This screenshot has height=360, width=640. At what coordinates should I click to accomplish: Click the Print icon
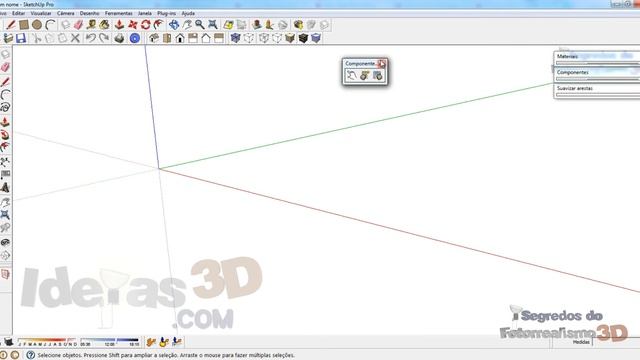[119, 38]
